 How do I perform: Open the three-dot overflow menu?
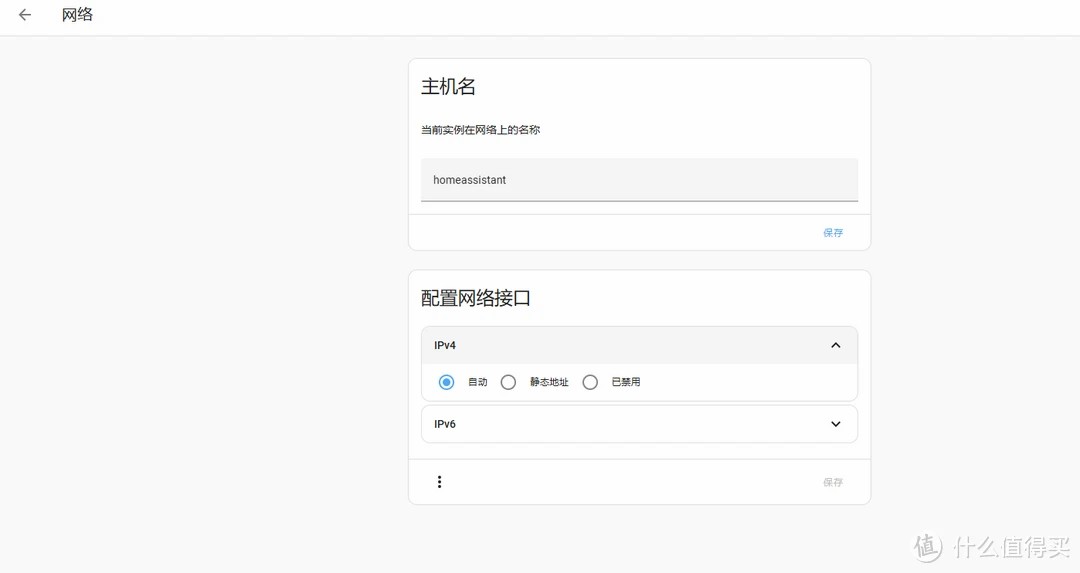[439, 482]
